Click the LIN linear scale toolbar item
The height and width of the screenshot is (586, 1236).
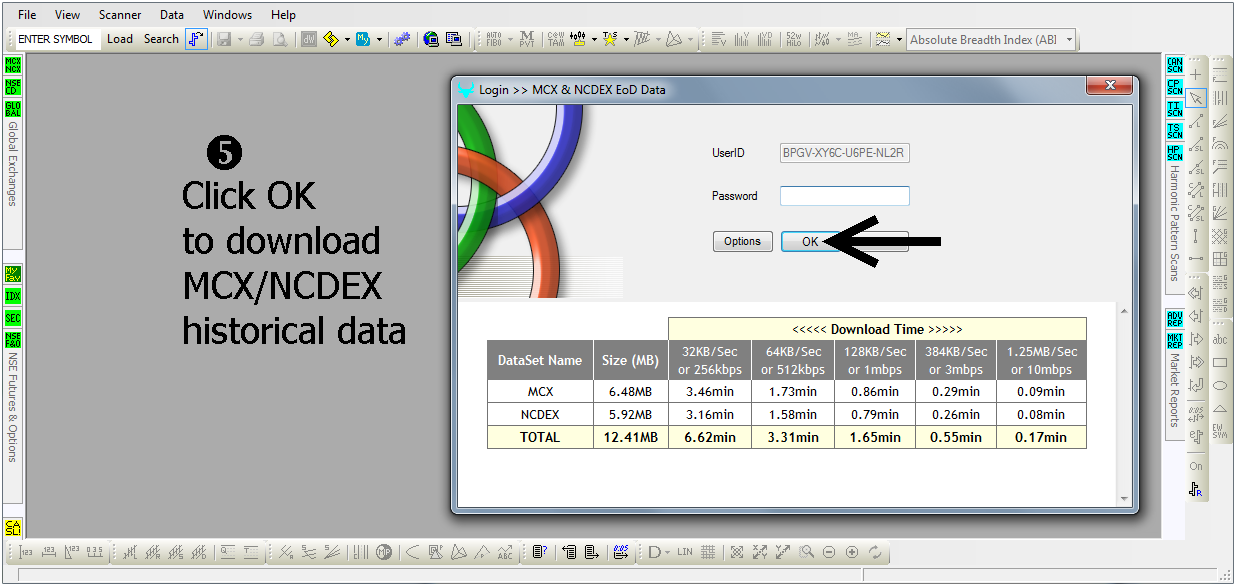tap(684, 552)
